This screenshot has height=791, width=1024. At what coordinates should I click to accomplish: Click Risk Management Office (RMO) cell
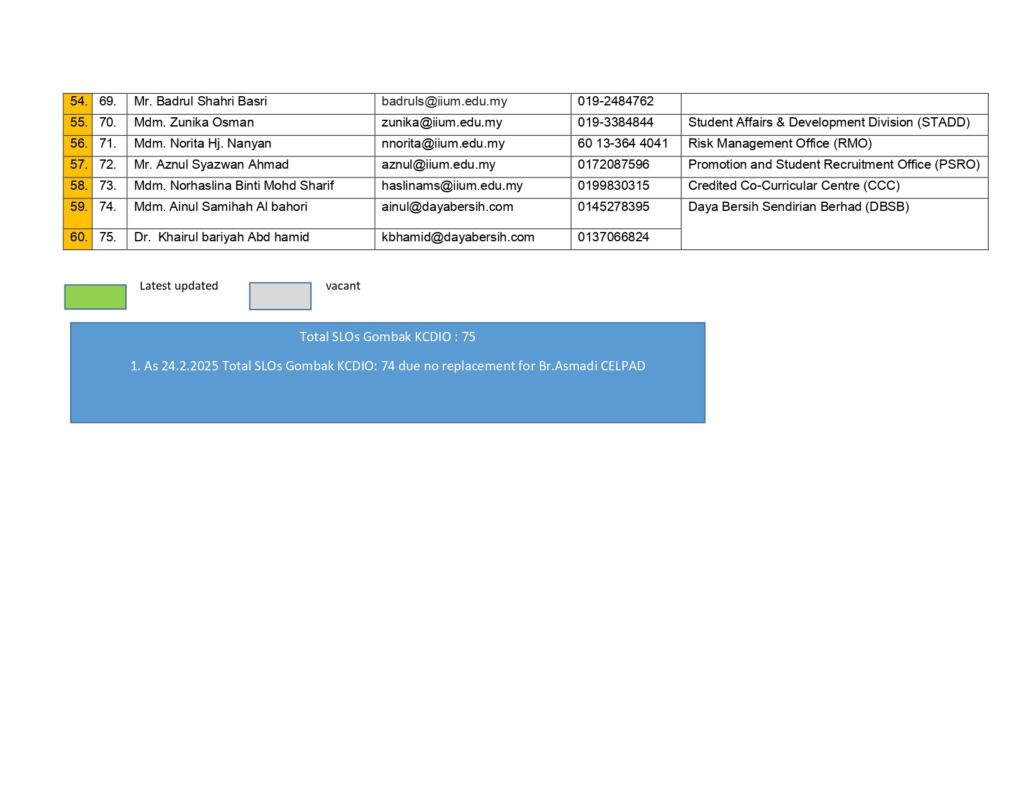835,146
